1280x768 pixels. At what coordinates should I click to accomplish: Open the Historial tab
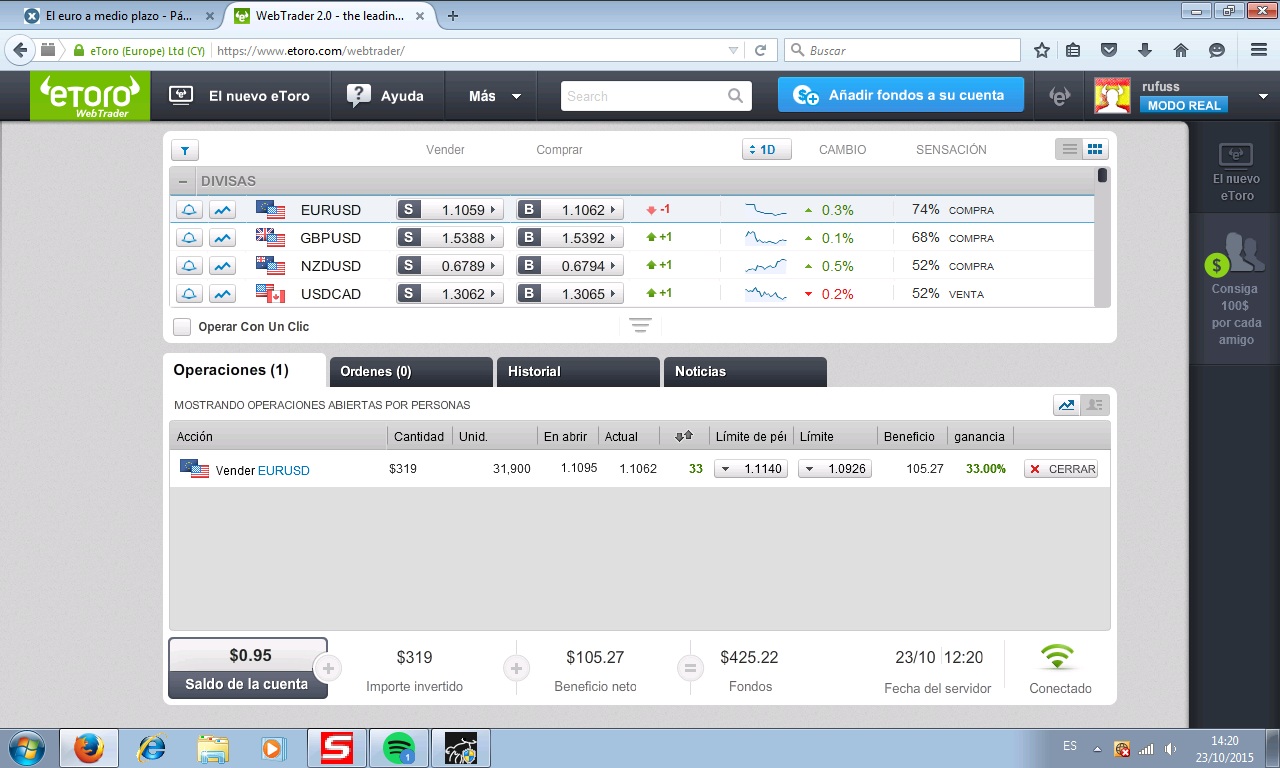point(578,371)
